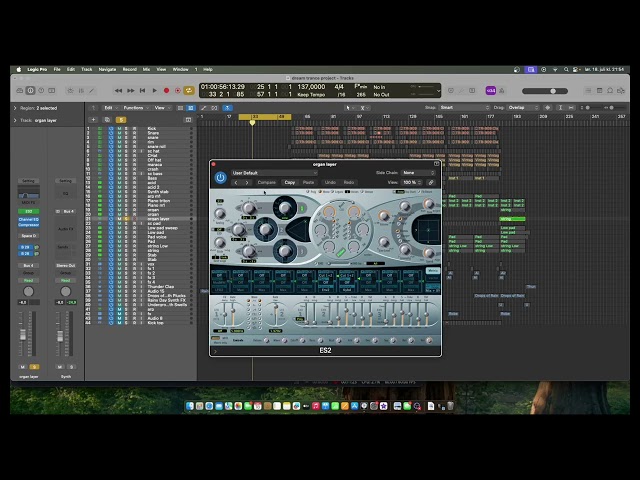Open the ES2 User Default preset dropdown
The height and width of the screenshot is (480, 640).
point(274,173)
